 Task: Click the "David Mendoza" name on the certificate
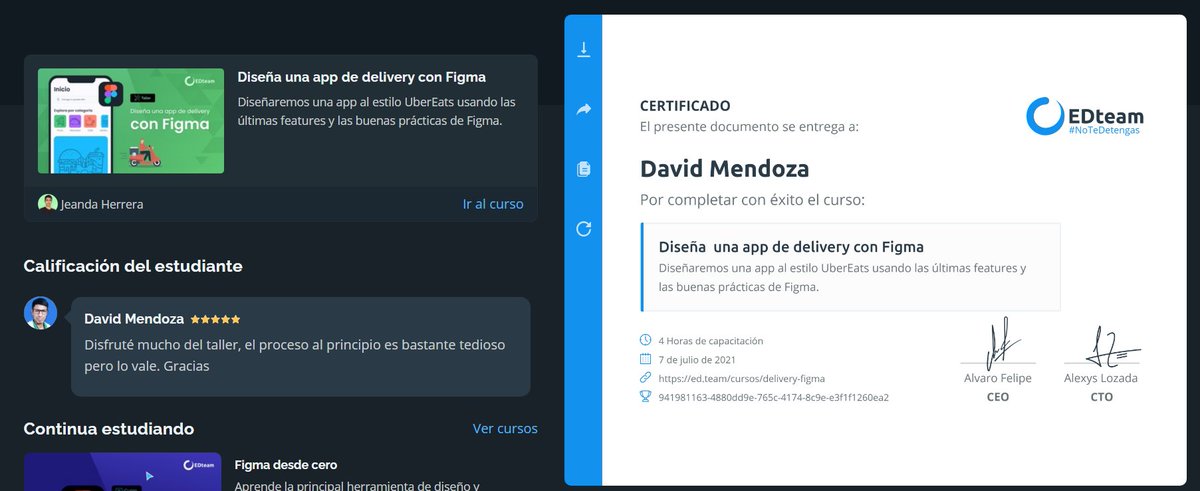725,168
